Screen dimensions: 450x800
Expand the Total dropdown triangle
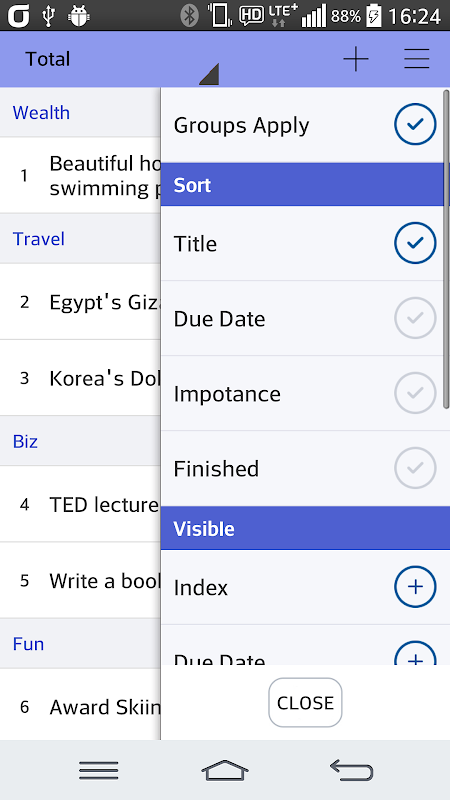coord(209,74)
